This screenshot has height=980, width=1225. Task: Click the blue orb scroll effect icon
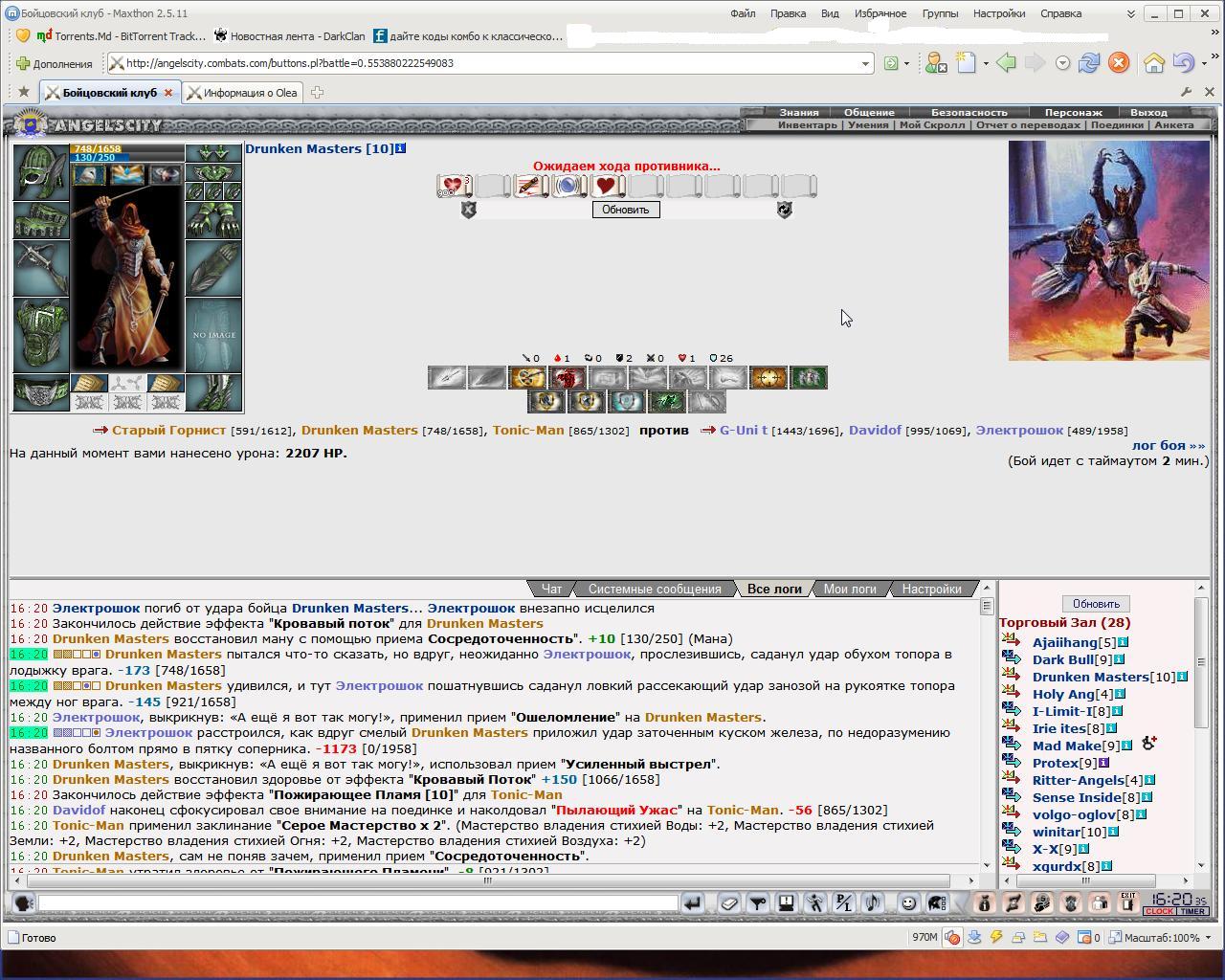click(568, 186)
